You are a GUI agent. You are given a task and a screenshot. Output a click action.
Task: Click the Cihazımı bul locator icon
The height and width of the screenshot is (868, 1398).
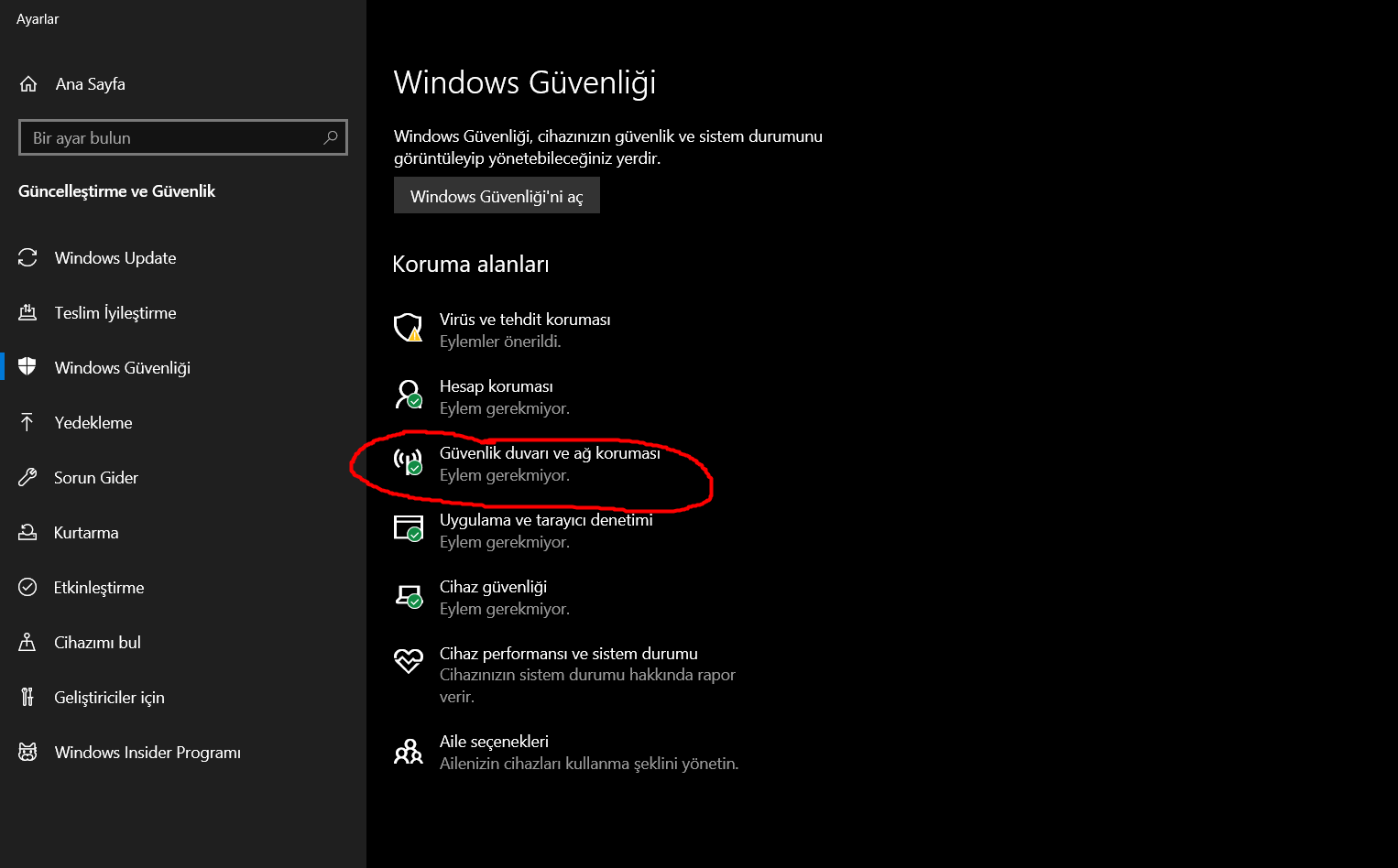coord(27,642)
